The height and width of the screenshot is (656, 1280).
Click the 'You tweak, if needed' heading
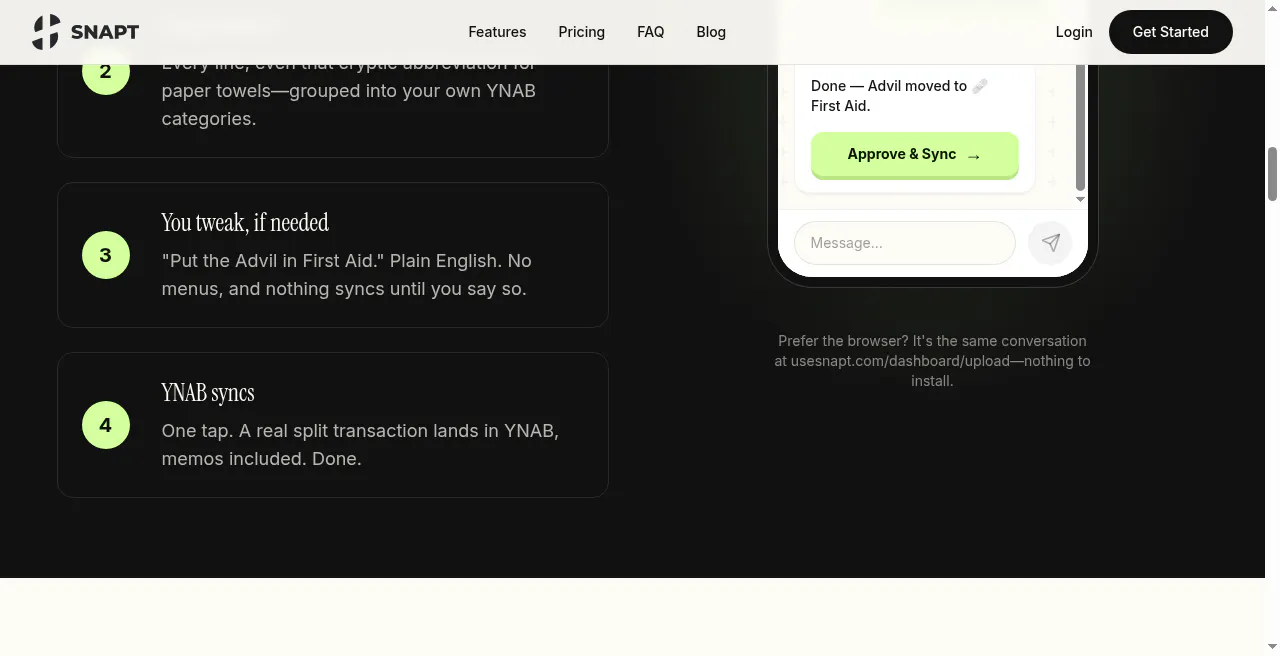coord(245,222)
